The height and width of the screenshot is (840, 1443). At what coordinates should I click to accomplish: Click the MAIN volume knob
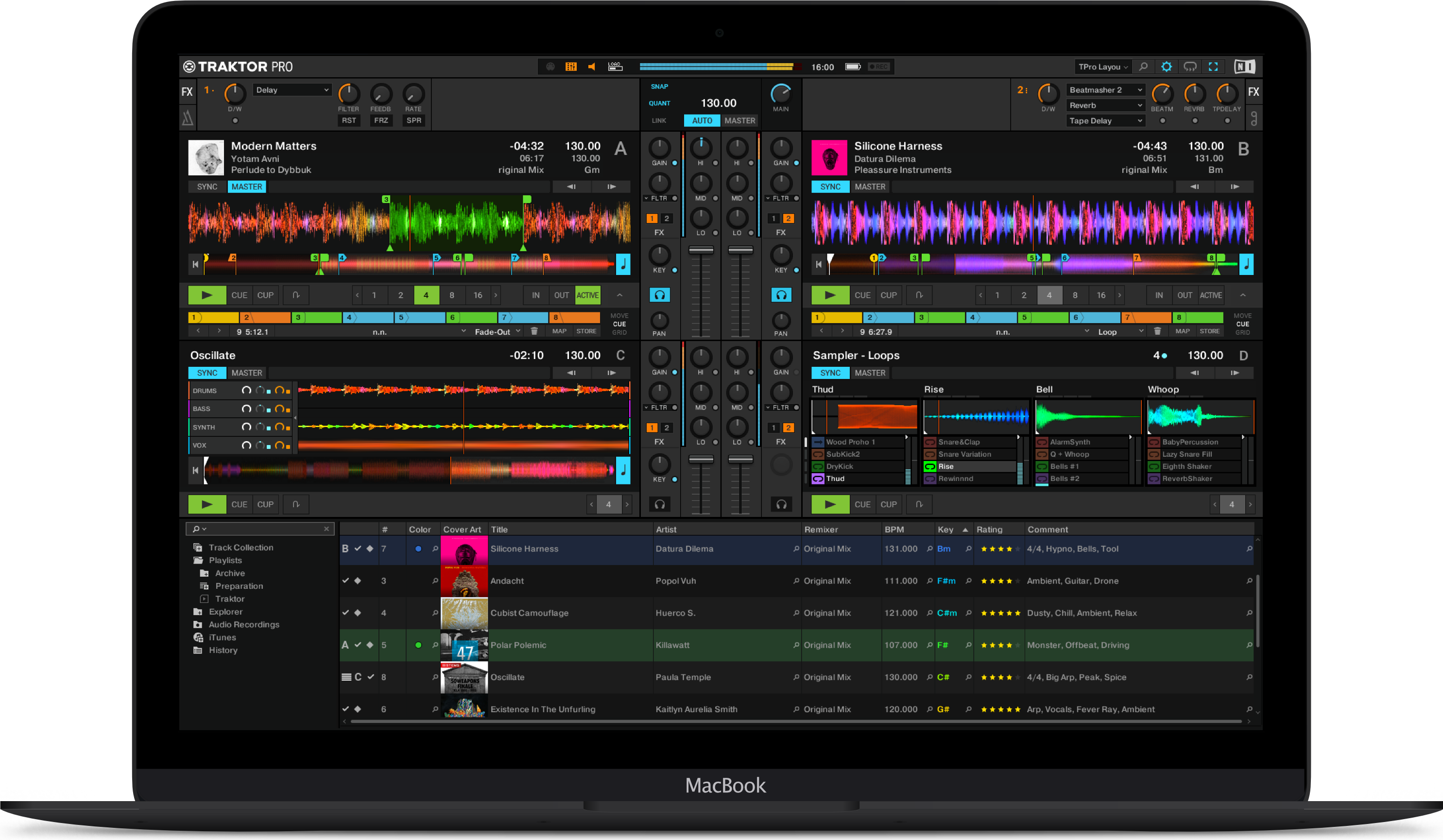(780, 94)
